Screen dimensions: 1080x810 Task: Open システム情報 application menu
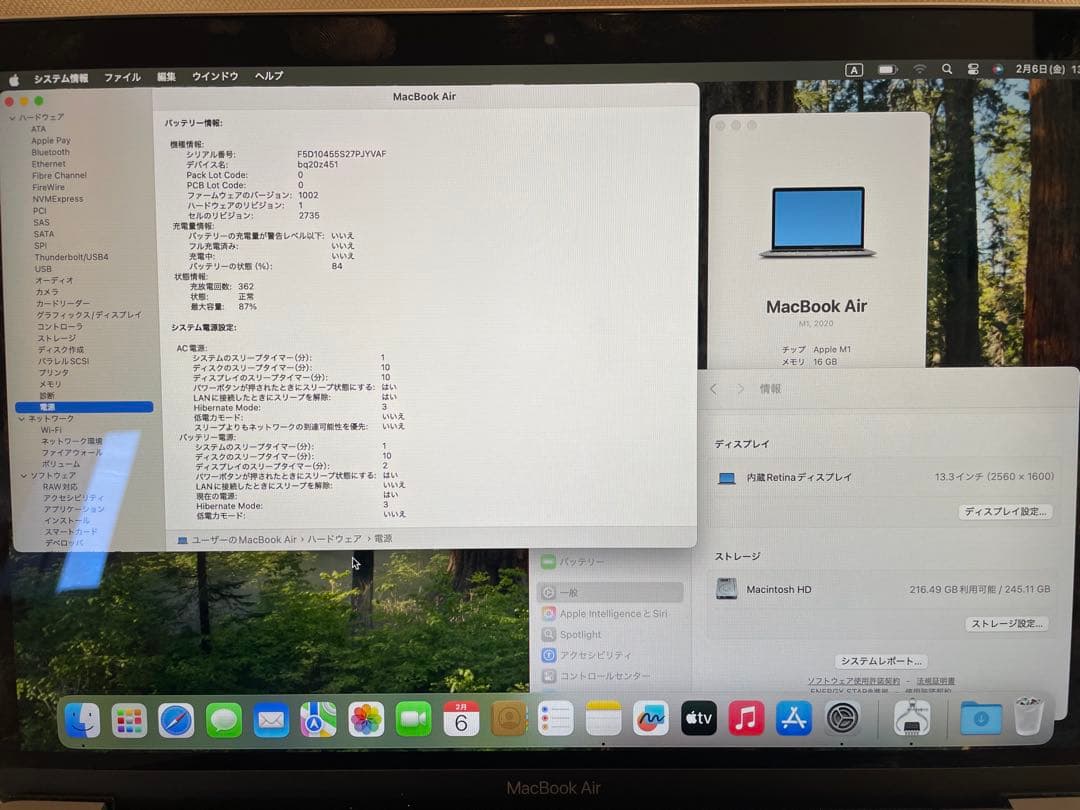(x=61, y=79)
